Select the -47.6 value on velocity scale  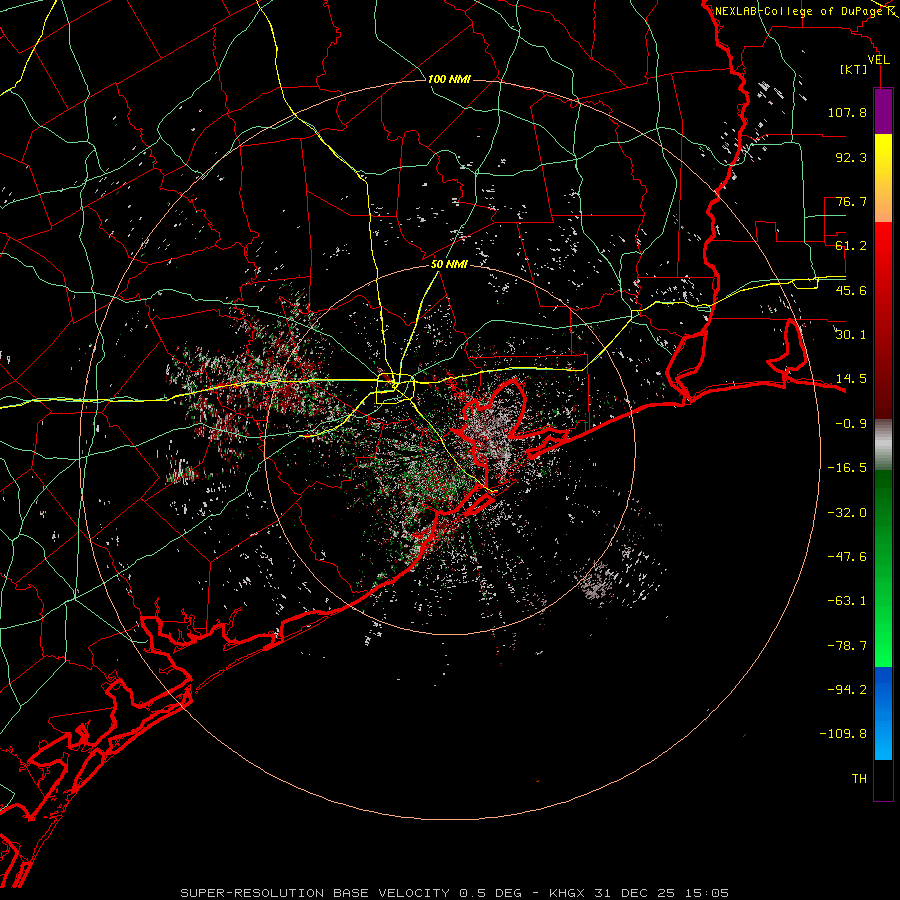pos(847,557)
